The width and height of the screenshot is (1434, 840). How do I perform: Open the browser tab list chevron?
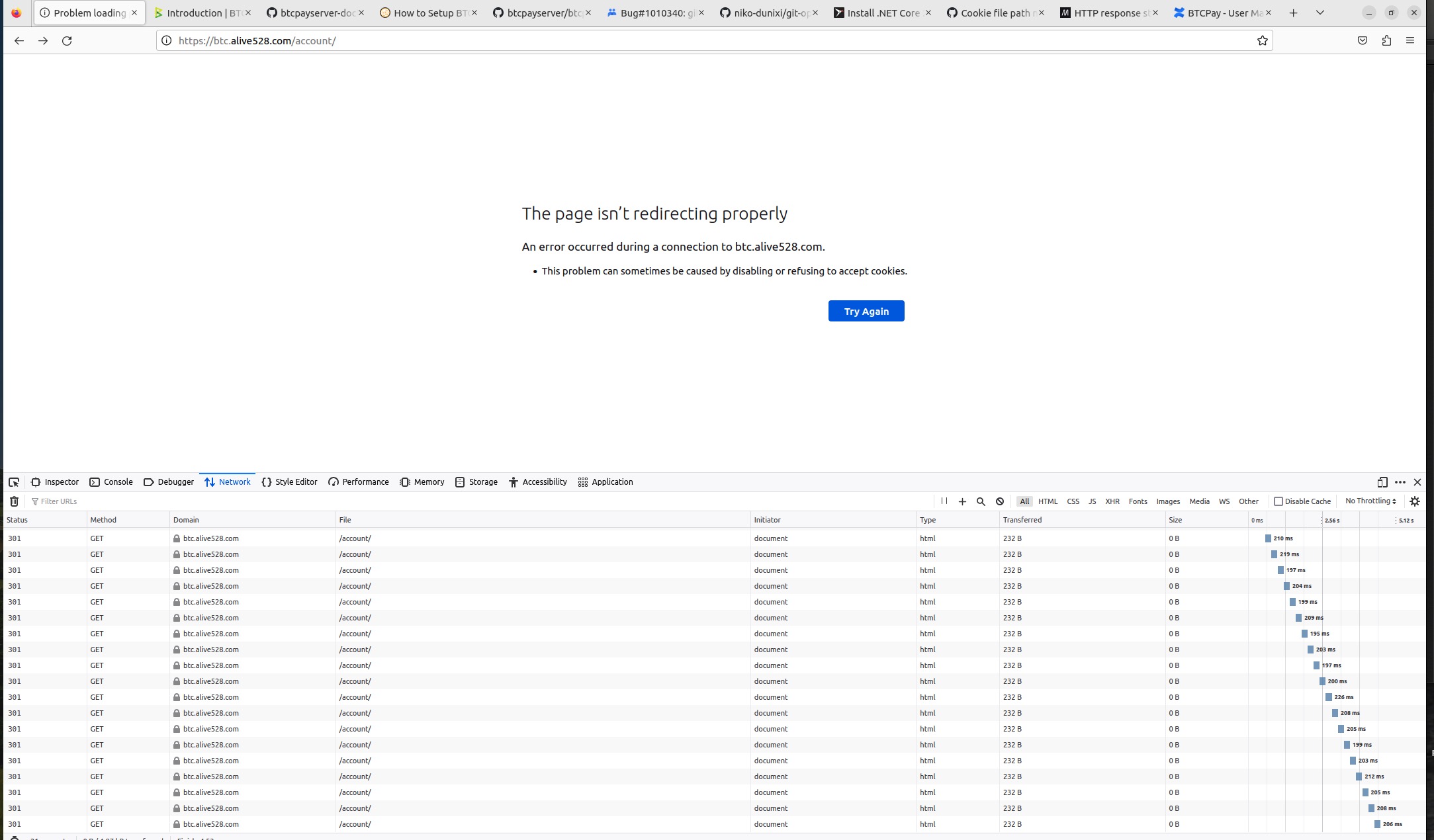pyautogui.click(x=1320, y=12)
